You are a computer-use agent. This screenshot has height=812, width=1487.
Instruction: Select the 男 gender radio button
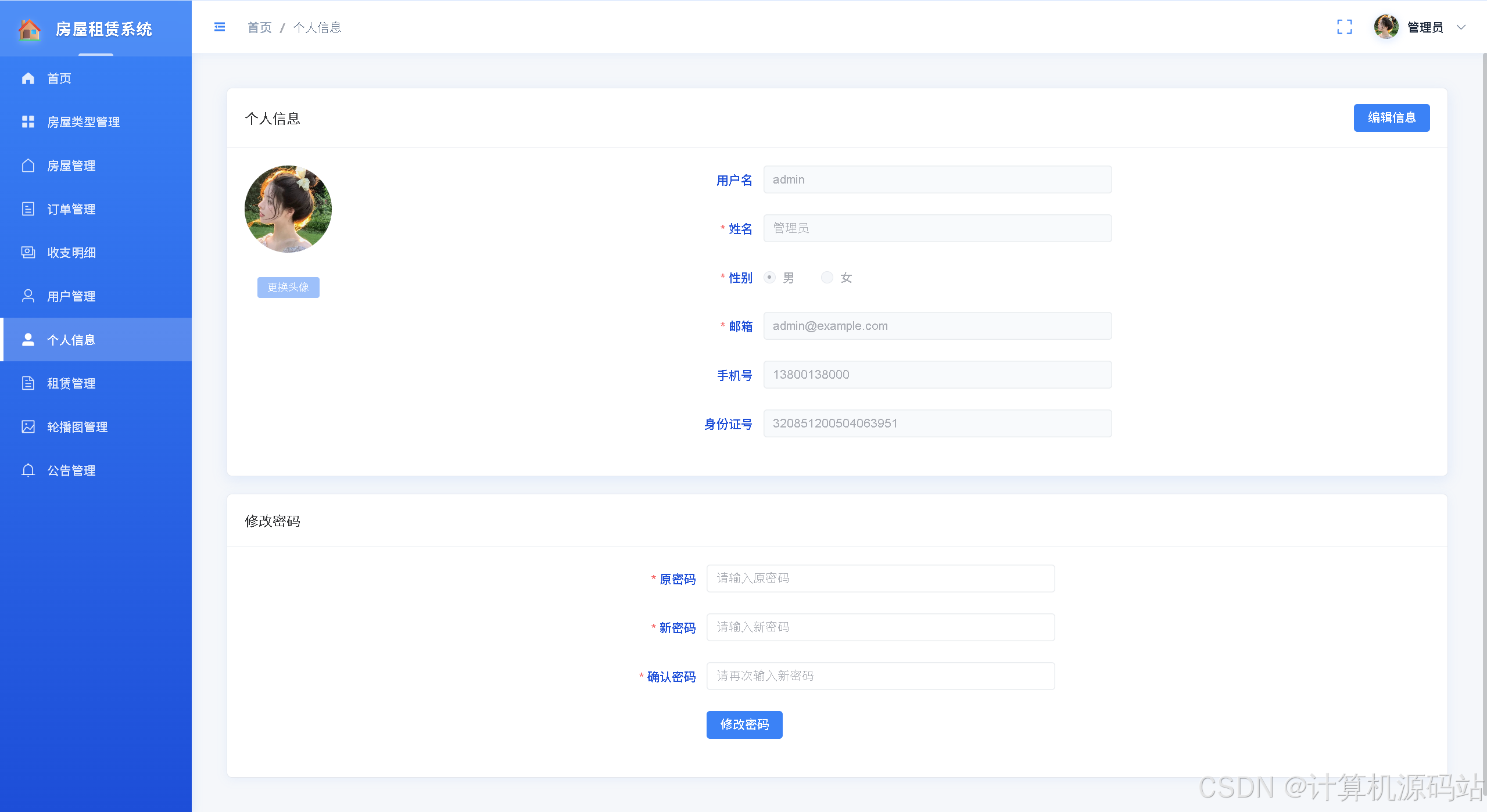(769, 278)
